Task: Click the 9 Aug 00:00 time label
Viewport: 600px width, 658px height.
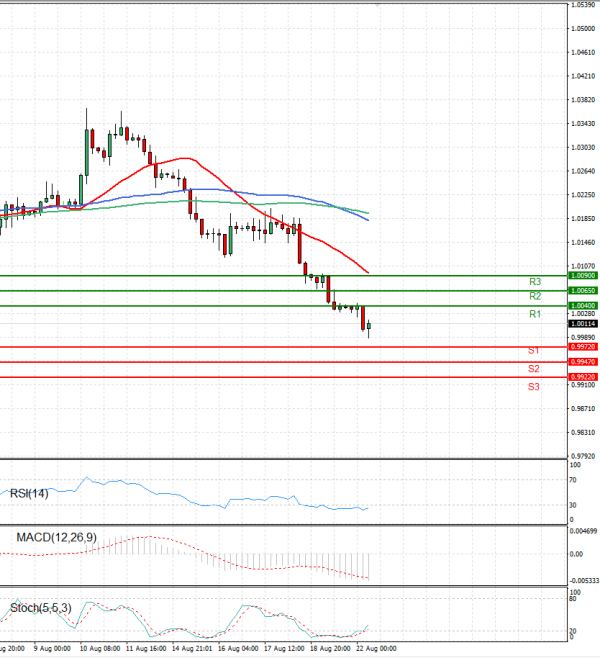Action: (52, 649)
